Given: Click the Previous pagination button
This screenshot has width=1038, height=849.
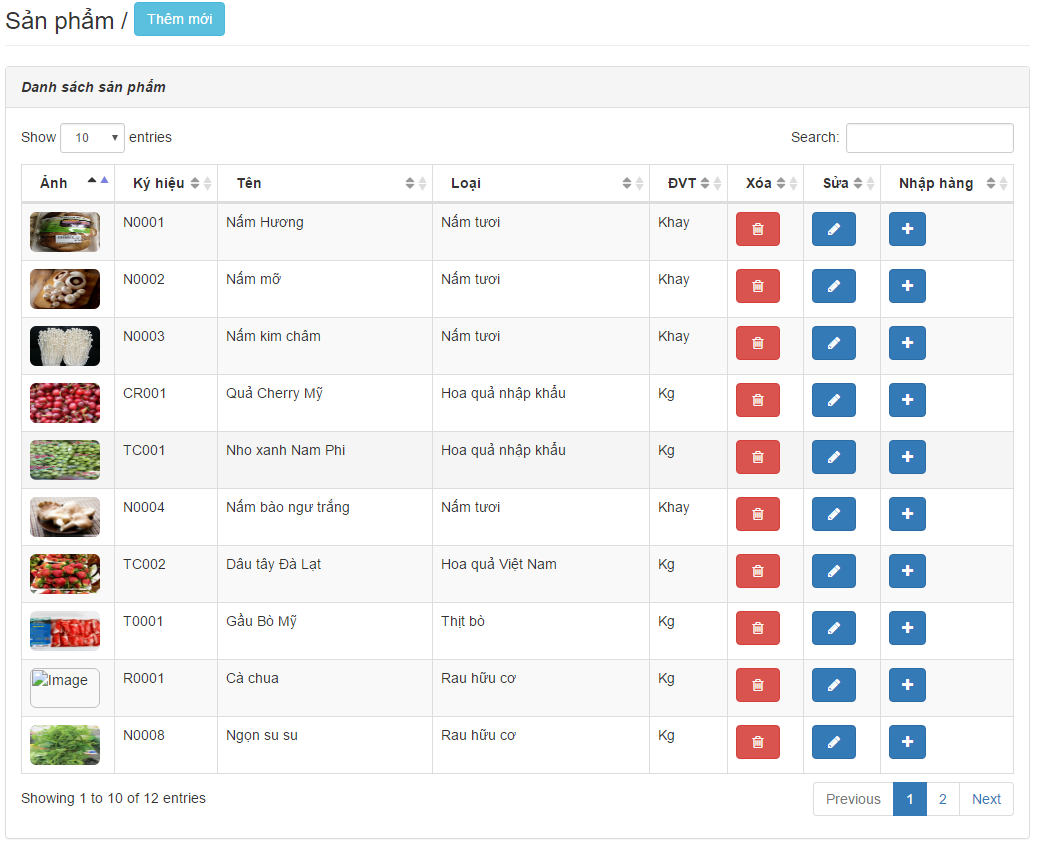Looking at the screenshot, I should pyautogui.click(x=853, y=799).
